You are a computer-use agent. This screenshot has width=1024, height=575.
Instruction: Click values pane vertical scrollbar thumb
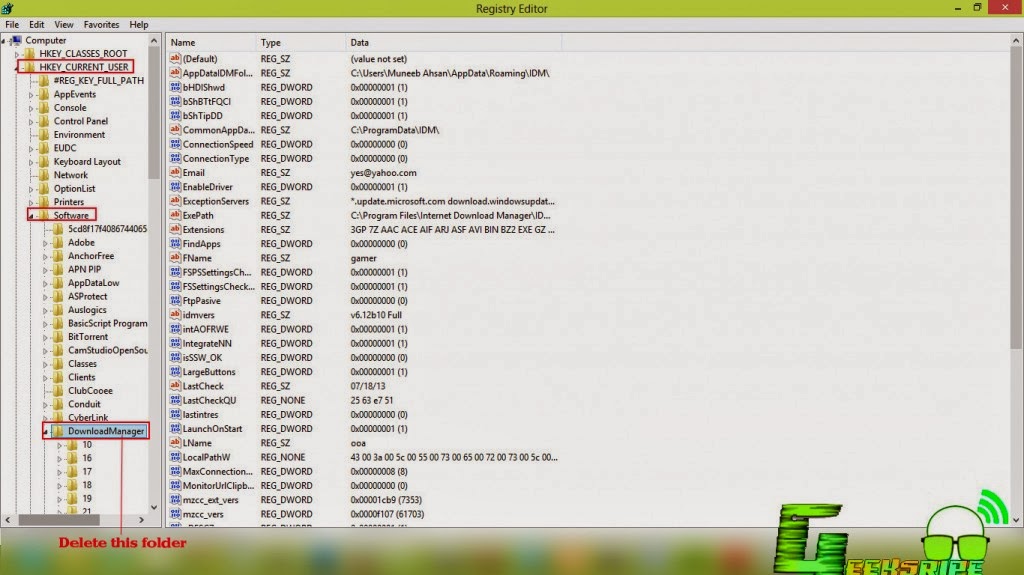click(1016, 198)
